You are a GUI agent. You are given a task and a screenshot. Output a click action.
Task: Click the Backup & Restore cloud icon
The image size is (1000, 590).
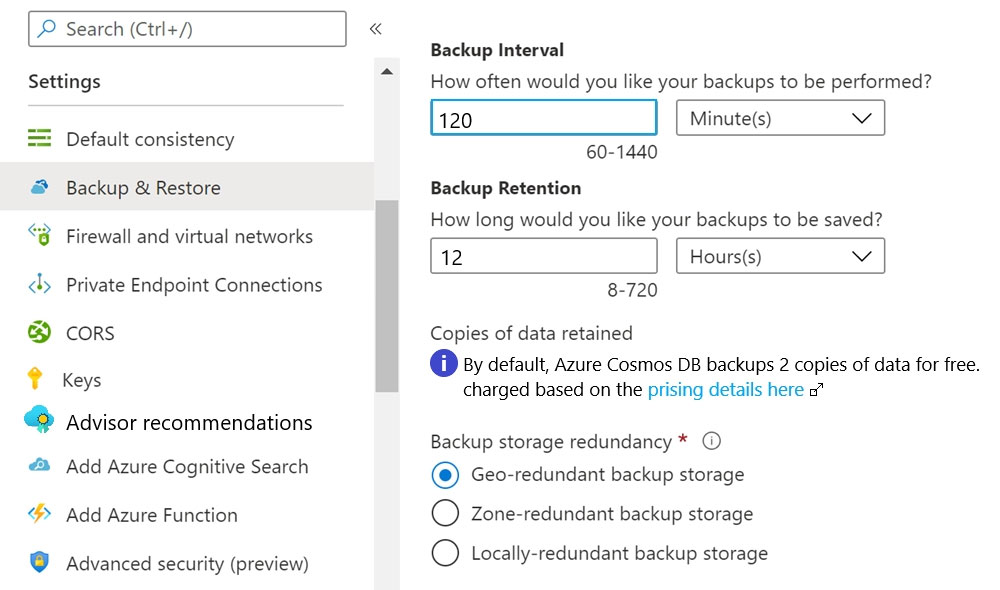coord(40,187)
